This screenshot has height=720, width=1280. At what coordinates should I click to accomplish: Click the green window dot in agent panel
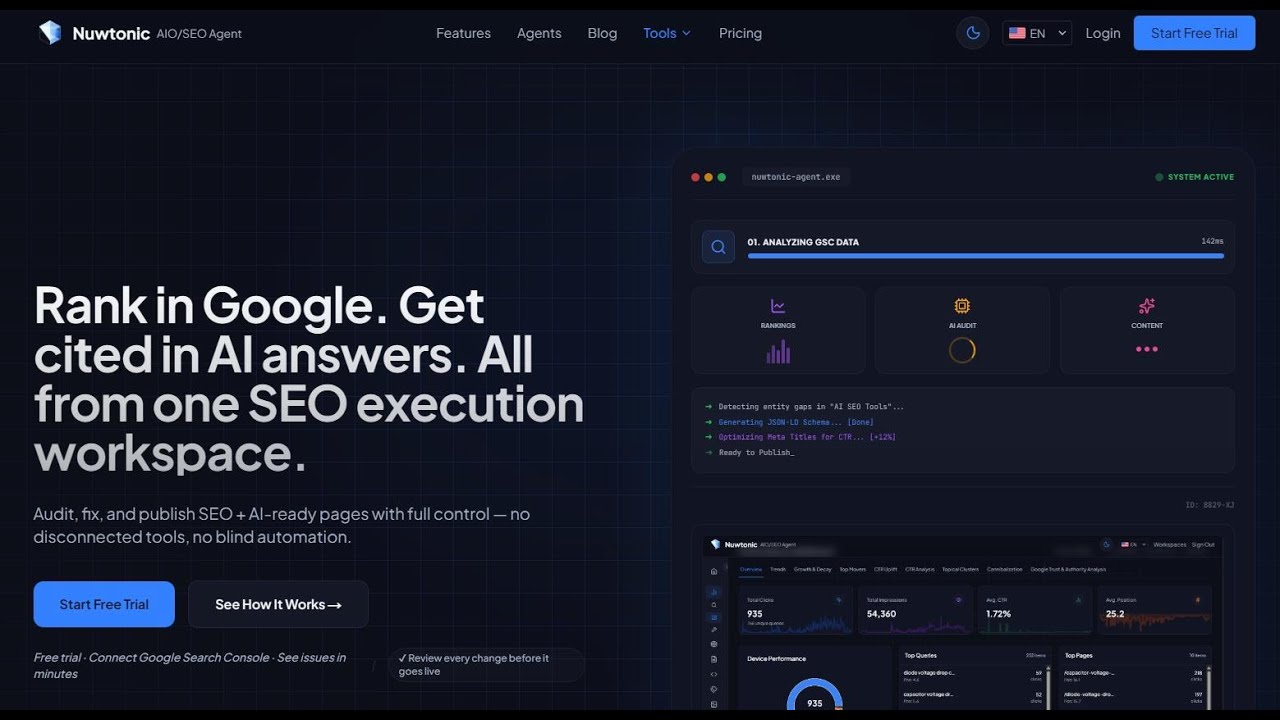coord(722,177)
